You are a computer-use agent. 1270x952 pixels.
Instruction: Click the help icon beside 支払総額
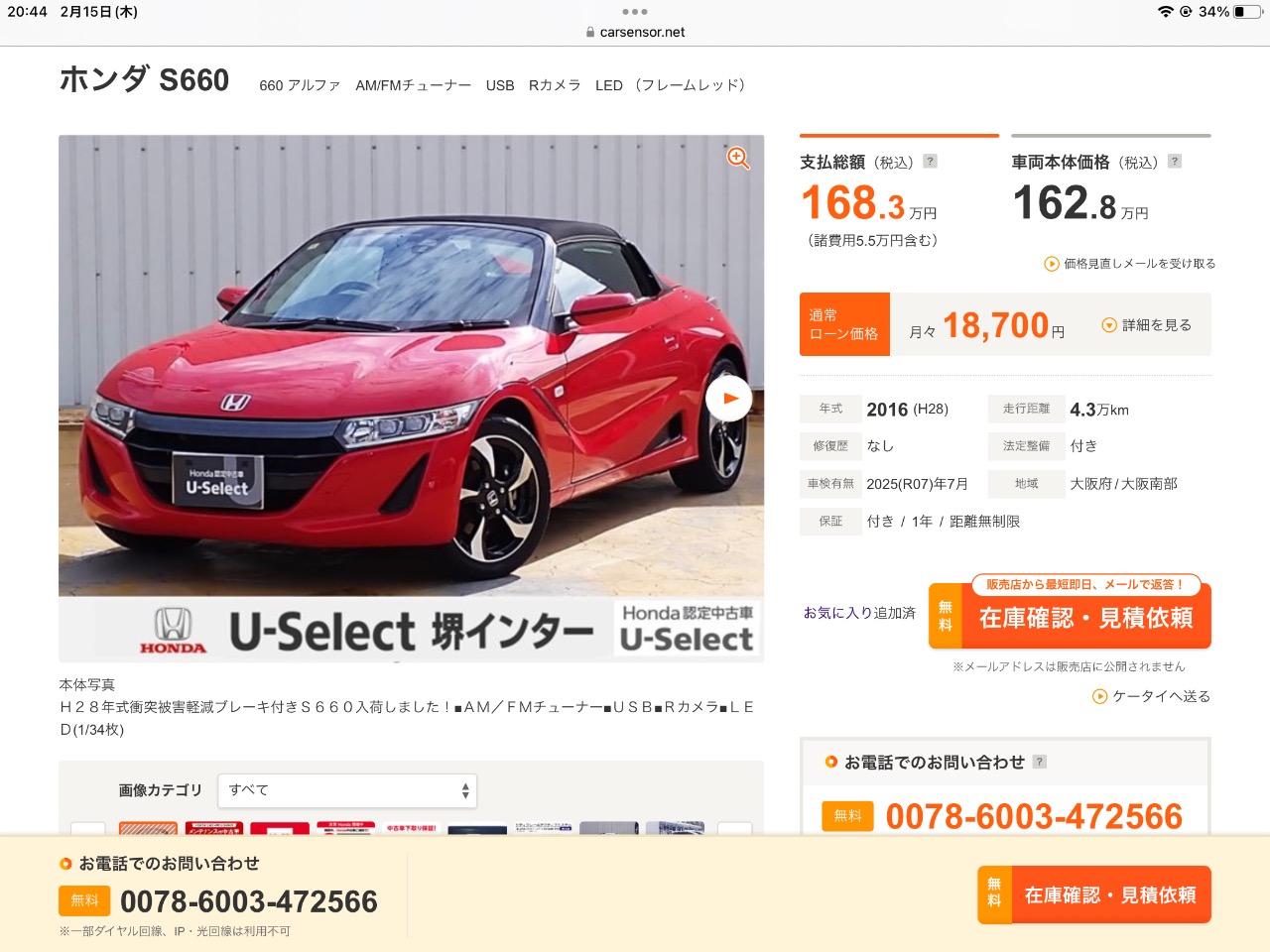pos(930,161)
